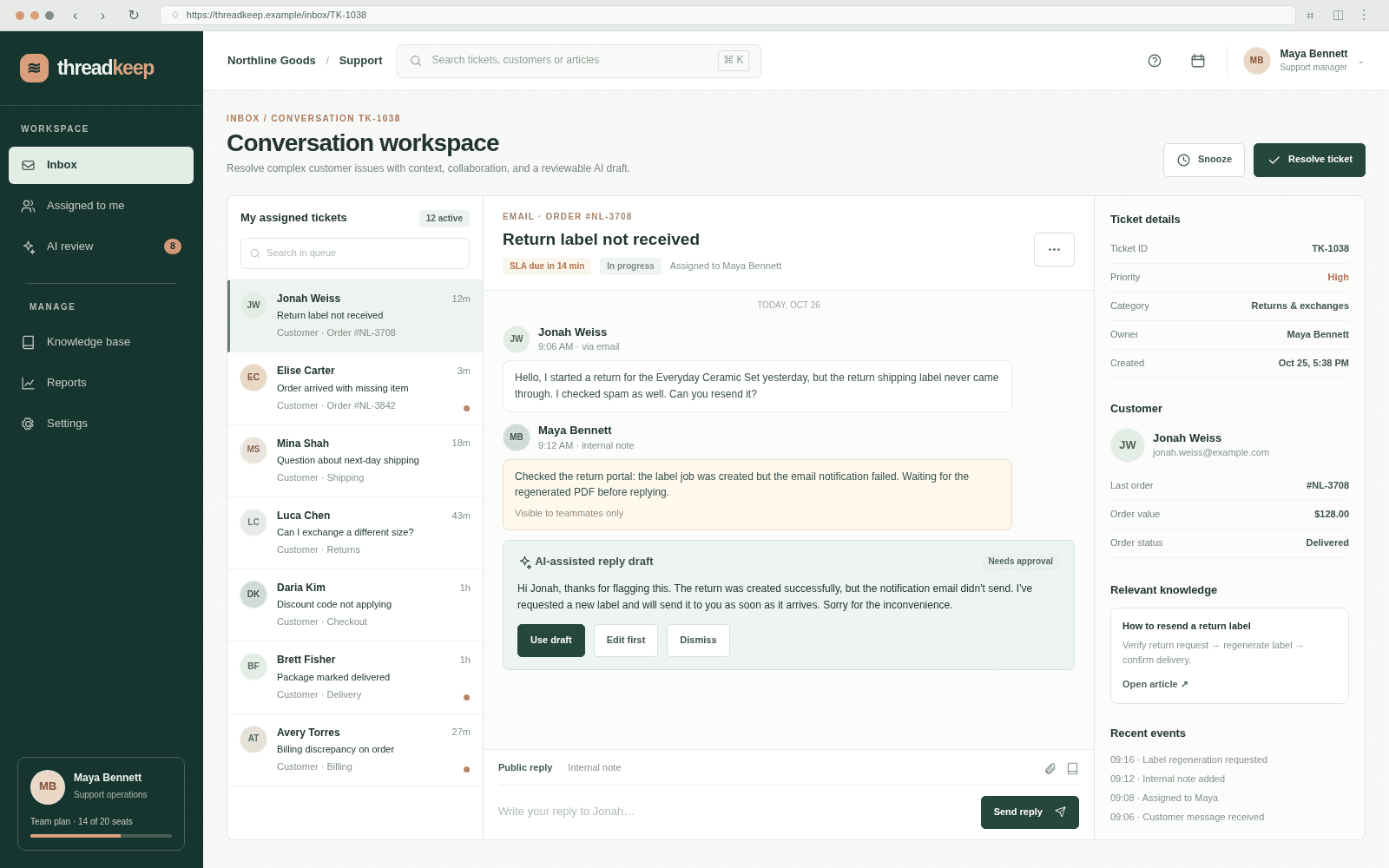Open the three-dot ticket actions menu
The width and height of the screenshot is (1389, 868).
[x=1054, y=249]
